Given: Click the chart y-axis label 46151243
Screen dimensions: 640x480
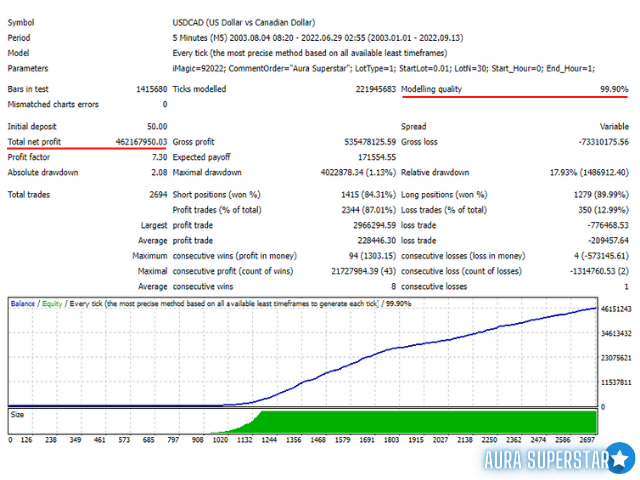Looking at the screenshot, I should pyautogui.click(x=616, y=309).
